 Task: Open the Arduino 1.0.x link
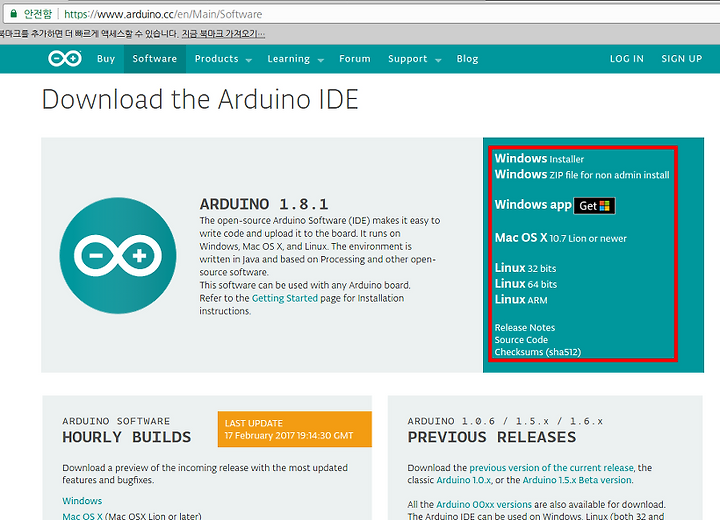coord(463,480)
